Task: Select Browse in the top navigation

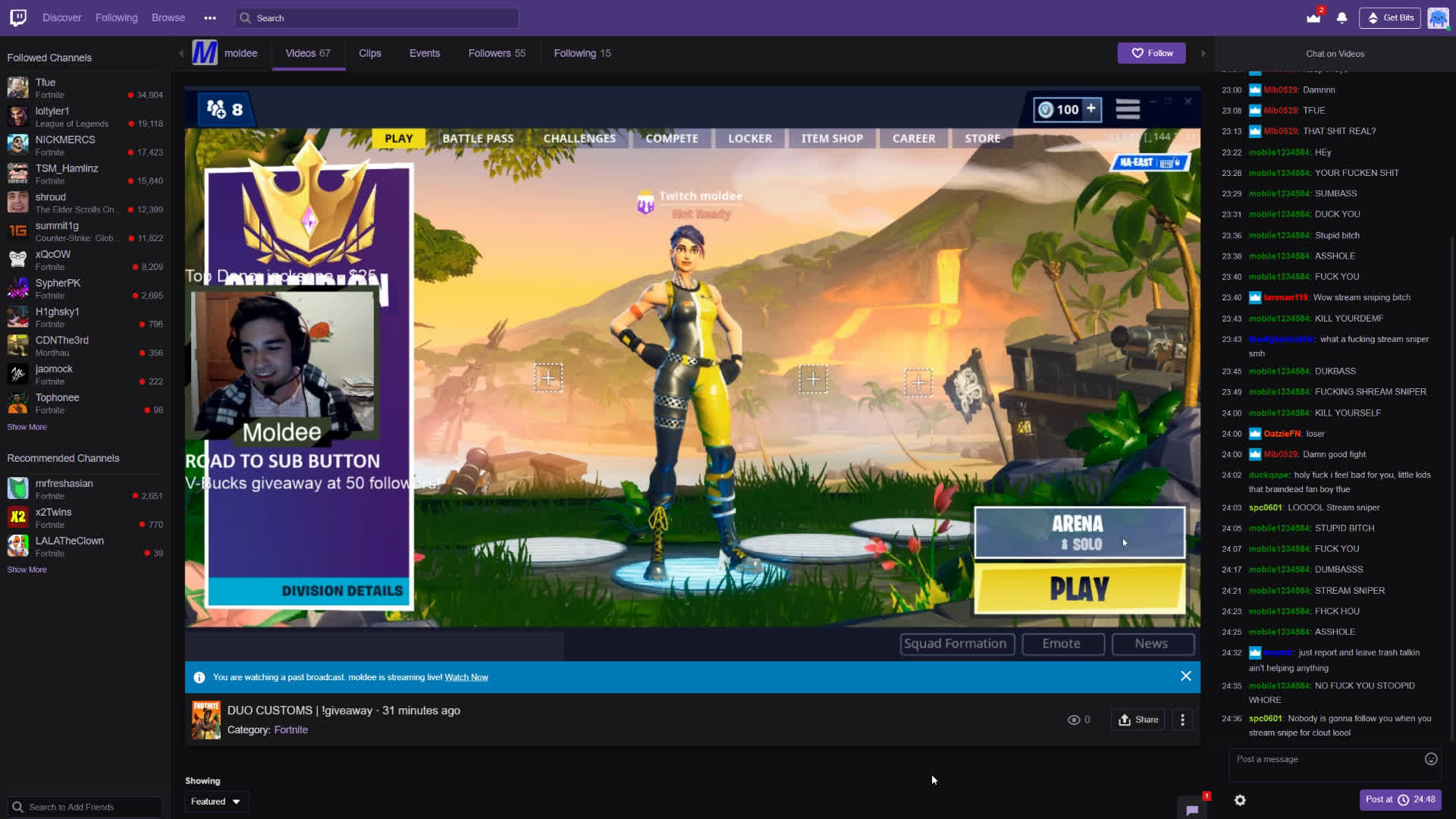Action: pos(168,17)
